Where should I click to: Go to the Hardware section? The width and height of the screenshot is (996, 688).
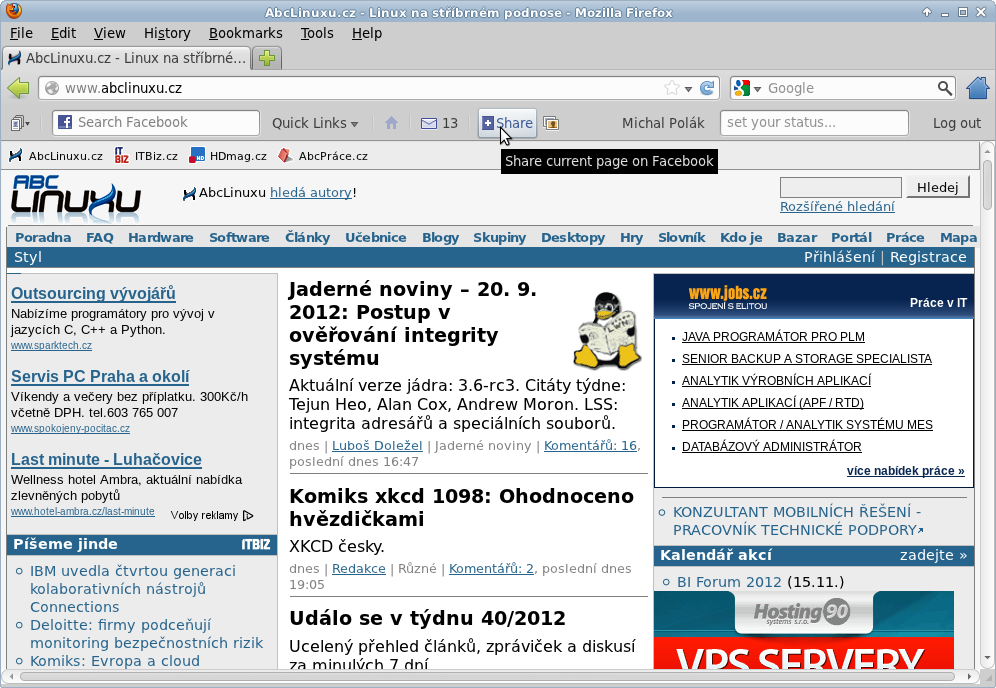coord(161,238)
